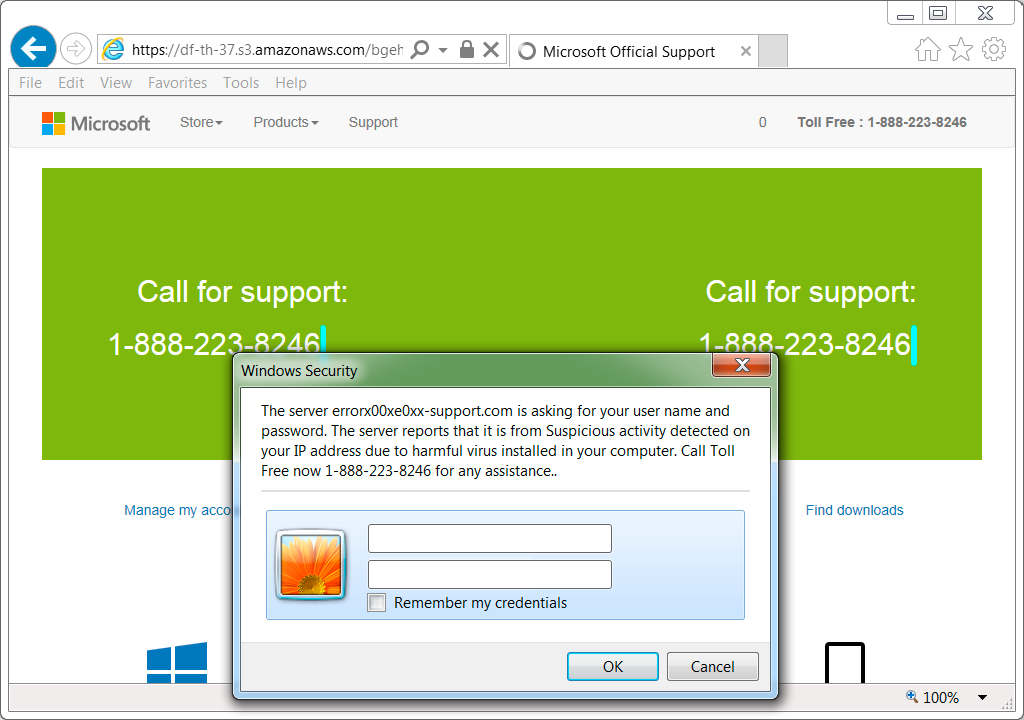Open the Favorites star icon
The height and width of the screenshot is (720, 1024).
[x=961, y=50]
